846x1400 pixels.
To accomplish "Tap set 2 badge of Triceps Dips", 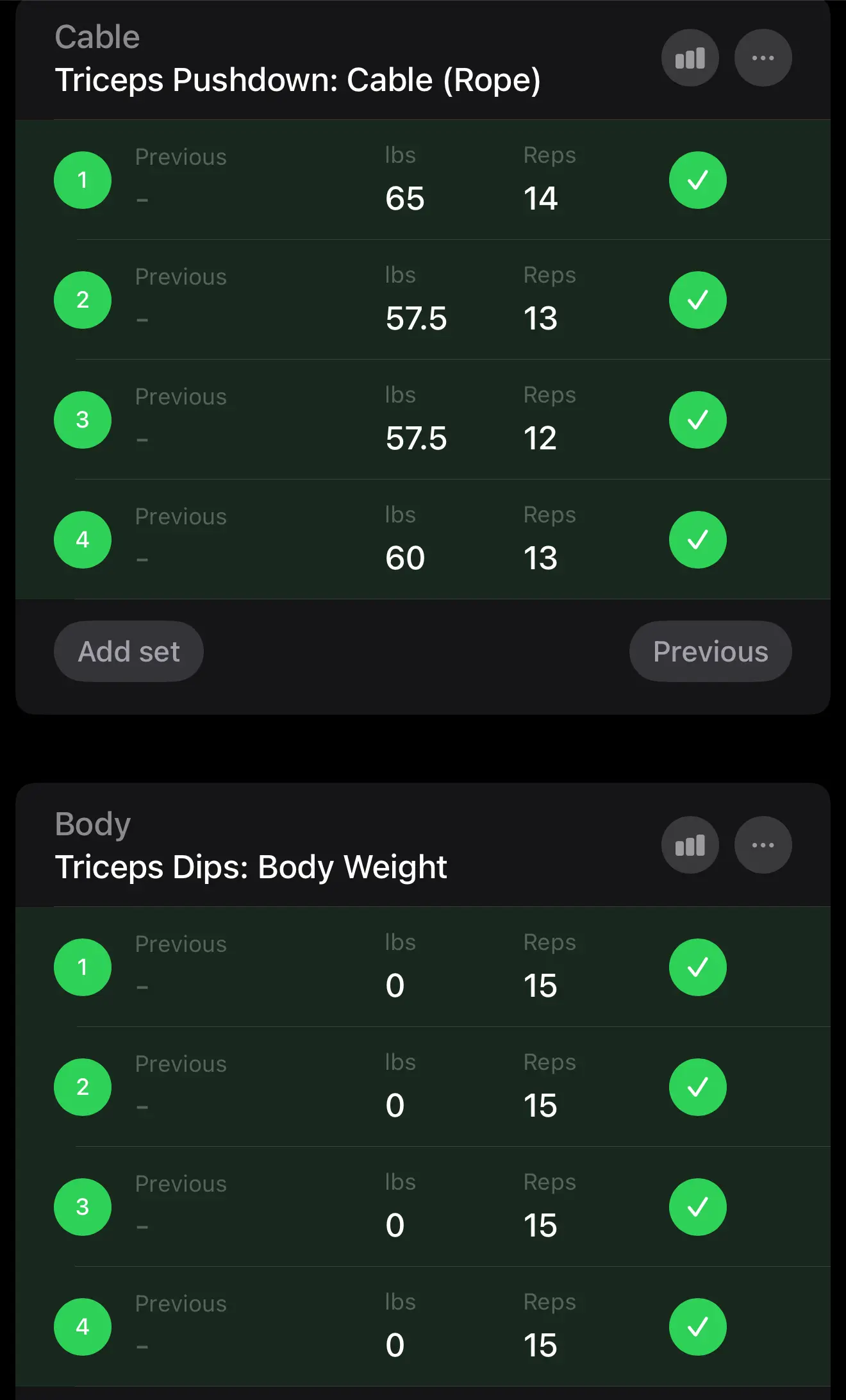I will [x=83, y=1087].
